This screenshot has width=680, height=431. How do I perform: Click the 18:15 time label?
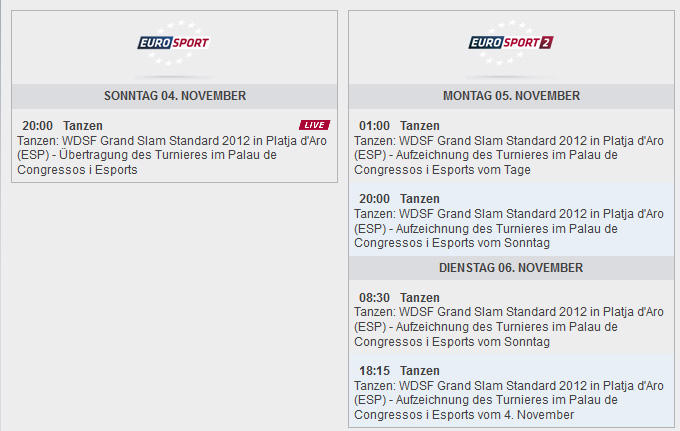click(375, 371)
